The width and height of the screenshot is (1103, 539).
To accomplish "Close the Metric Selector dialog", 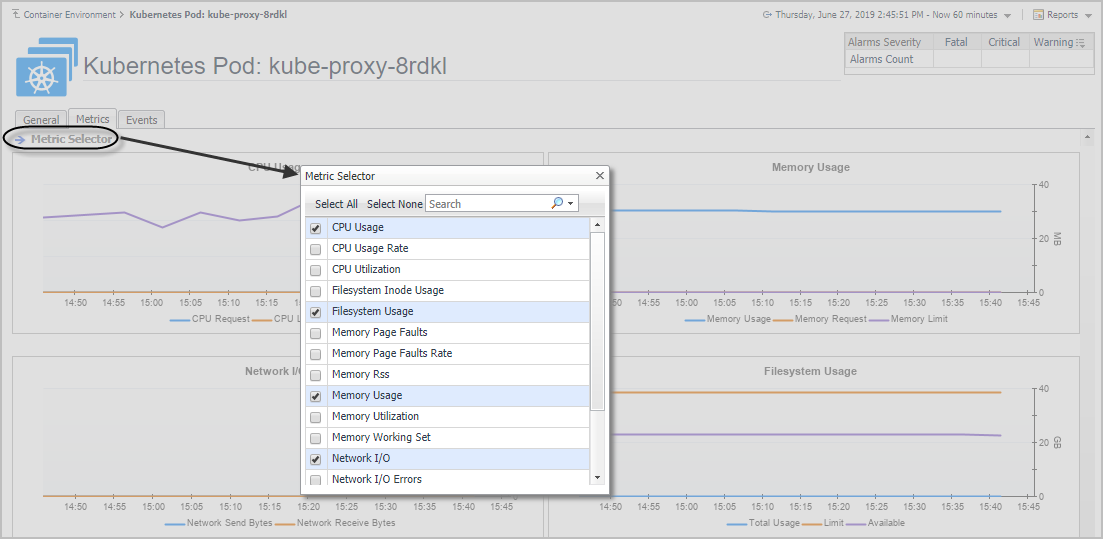I will [600, 176].
